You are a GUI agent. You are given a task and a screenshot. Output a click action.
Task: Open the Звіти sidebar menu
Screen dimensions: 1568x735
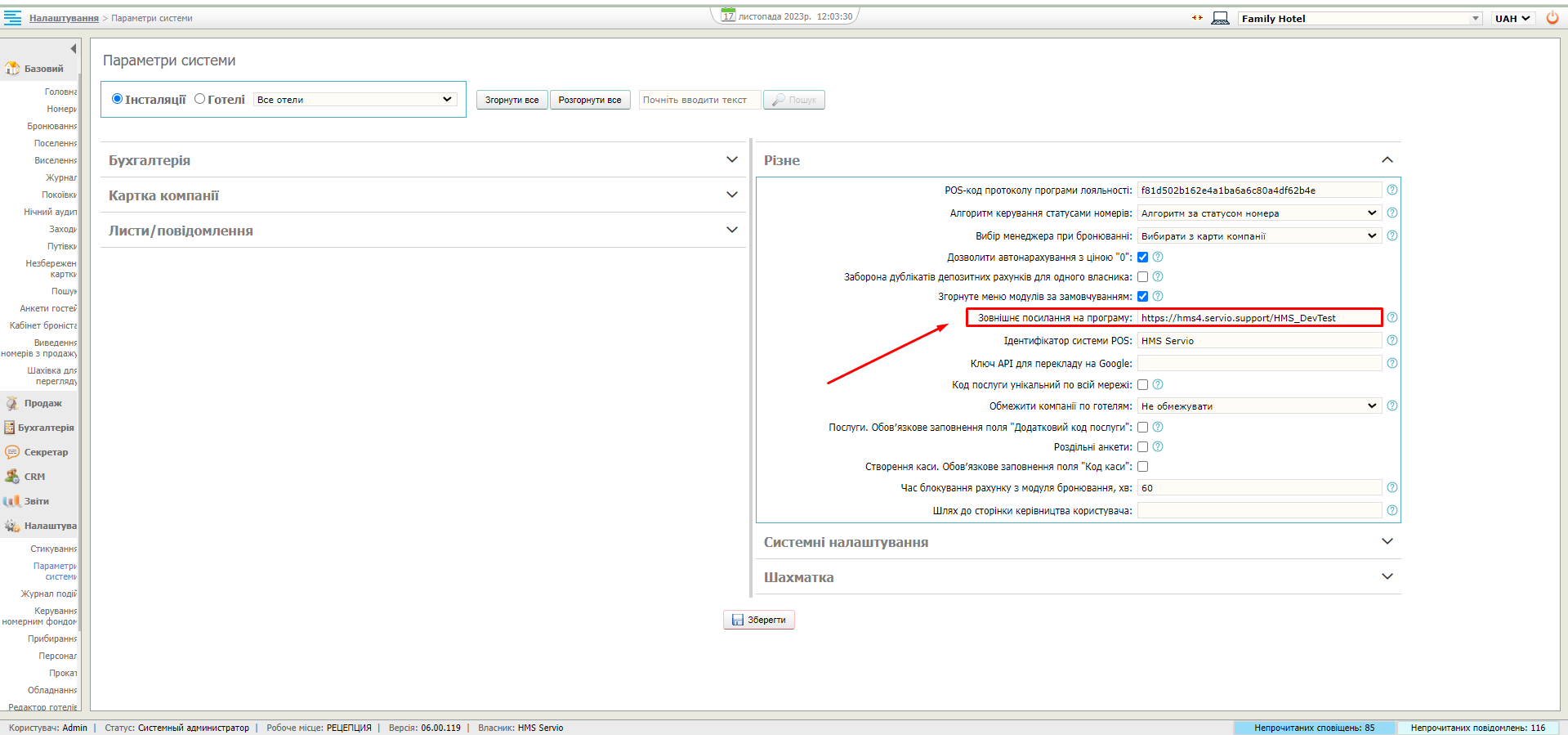(x=36, y=501)
